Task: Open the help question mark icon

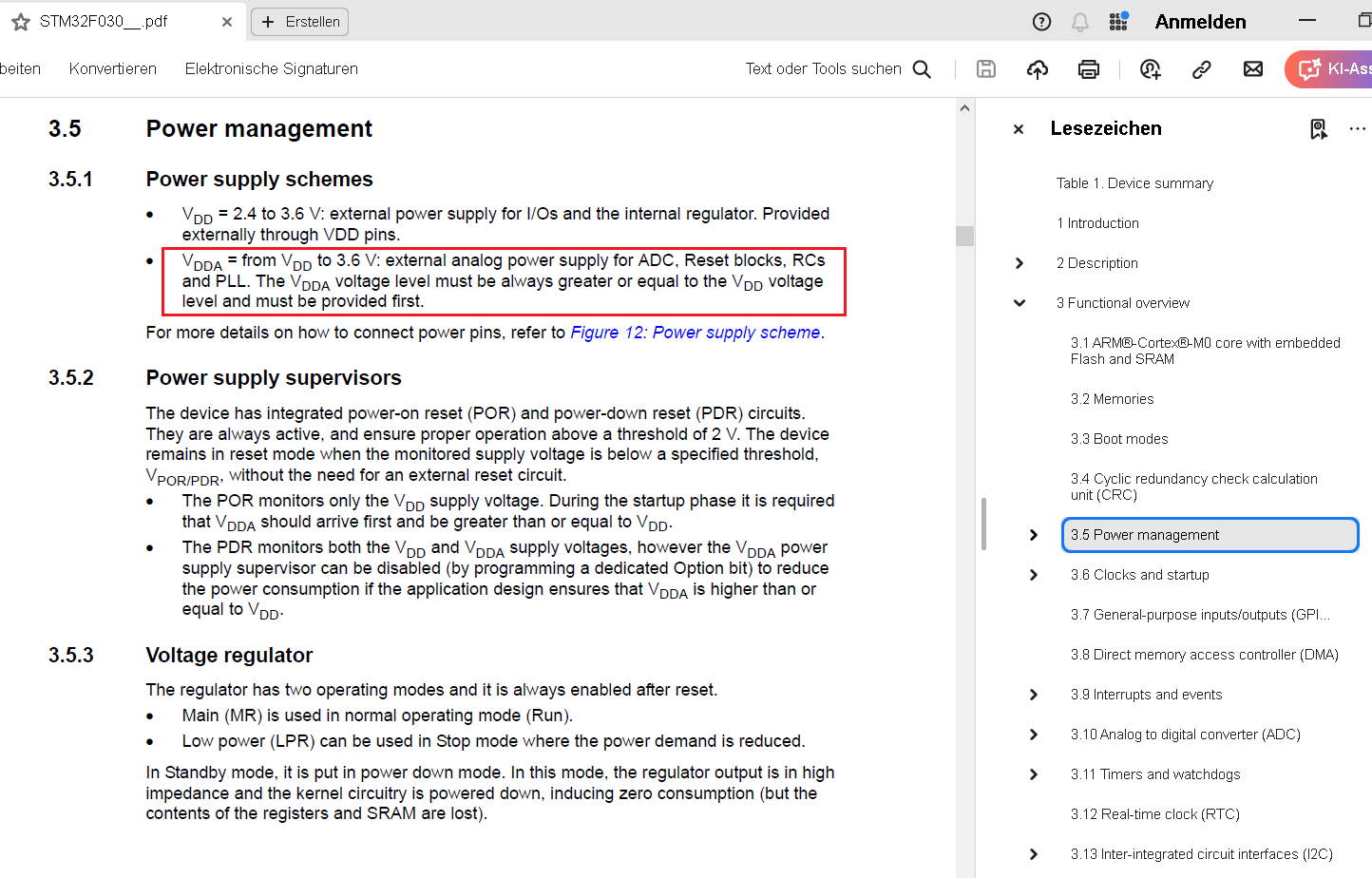Action: (x=1041, y=22)
